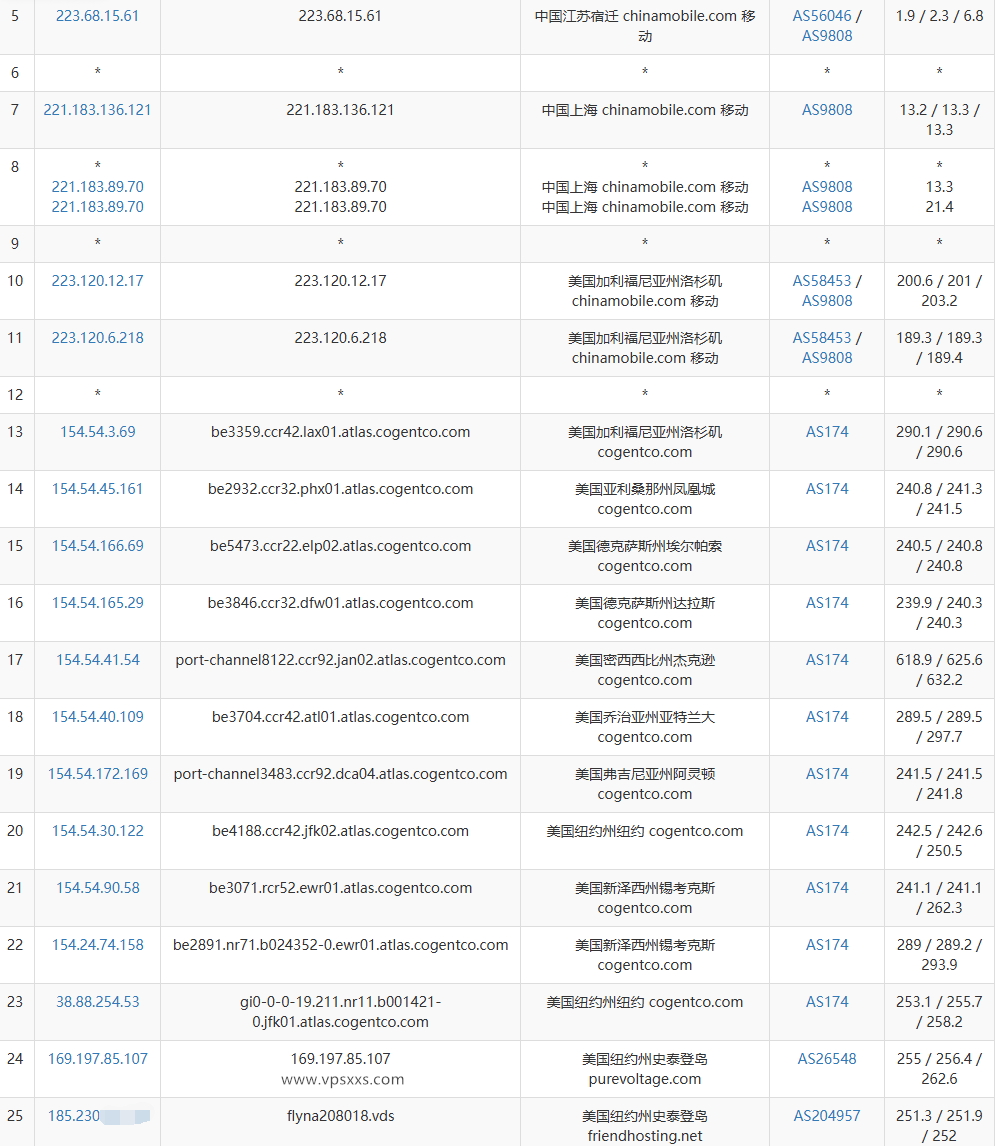Open the 154.54.40.109 IP link
Screen dimensions: 995x1146
pos(97,717)
